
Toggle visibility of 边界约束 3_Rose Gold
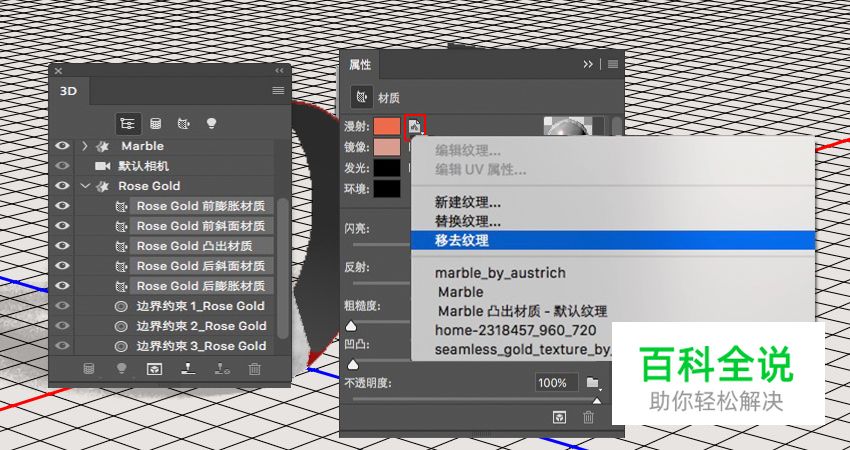coord(63,346)
